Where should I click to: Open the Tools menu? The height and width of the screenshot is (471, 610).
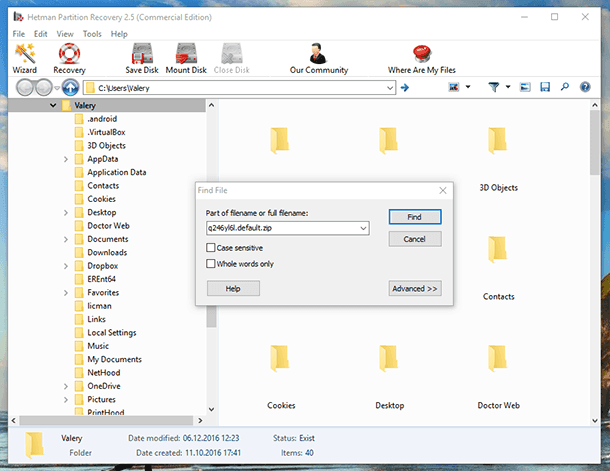92,34
